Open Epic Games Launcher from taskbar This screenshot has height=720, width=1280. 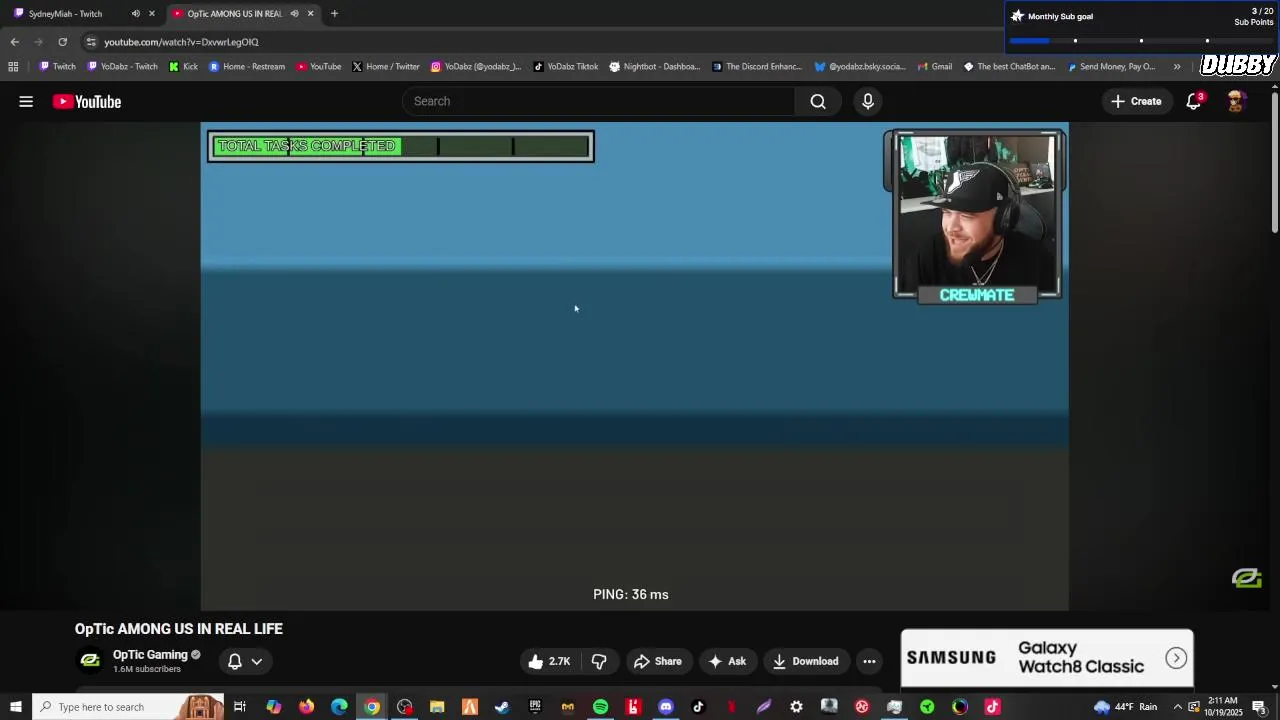point(535,707)
